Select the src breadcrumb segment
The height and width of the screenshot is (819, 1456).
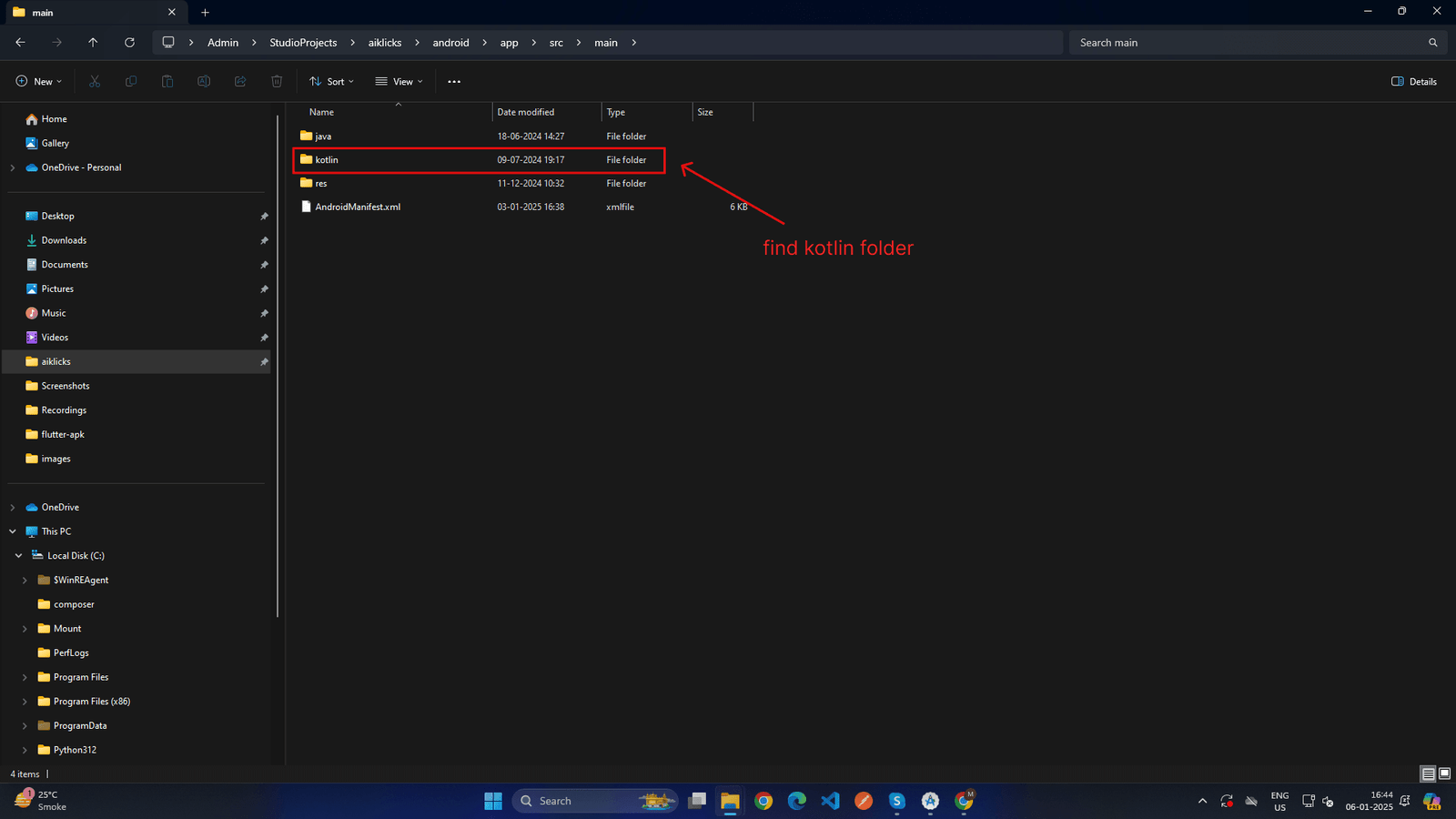[556, 43]
